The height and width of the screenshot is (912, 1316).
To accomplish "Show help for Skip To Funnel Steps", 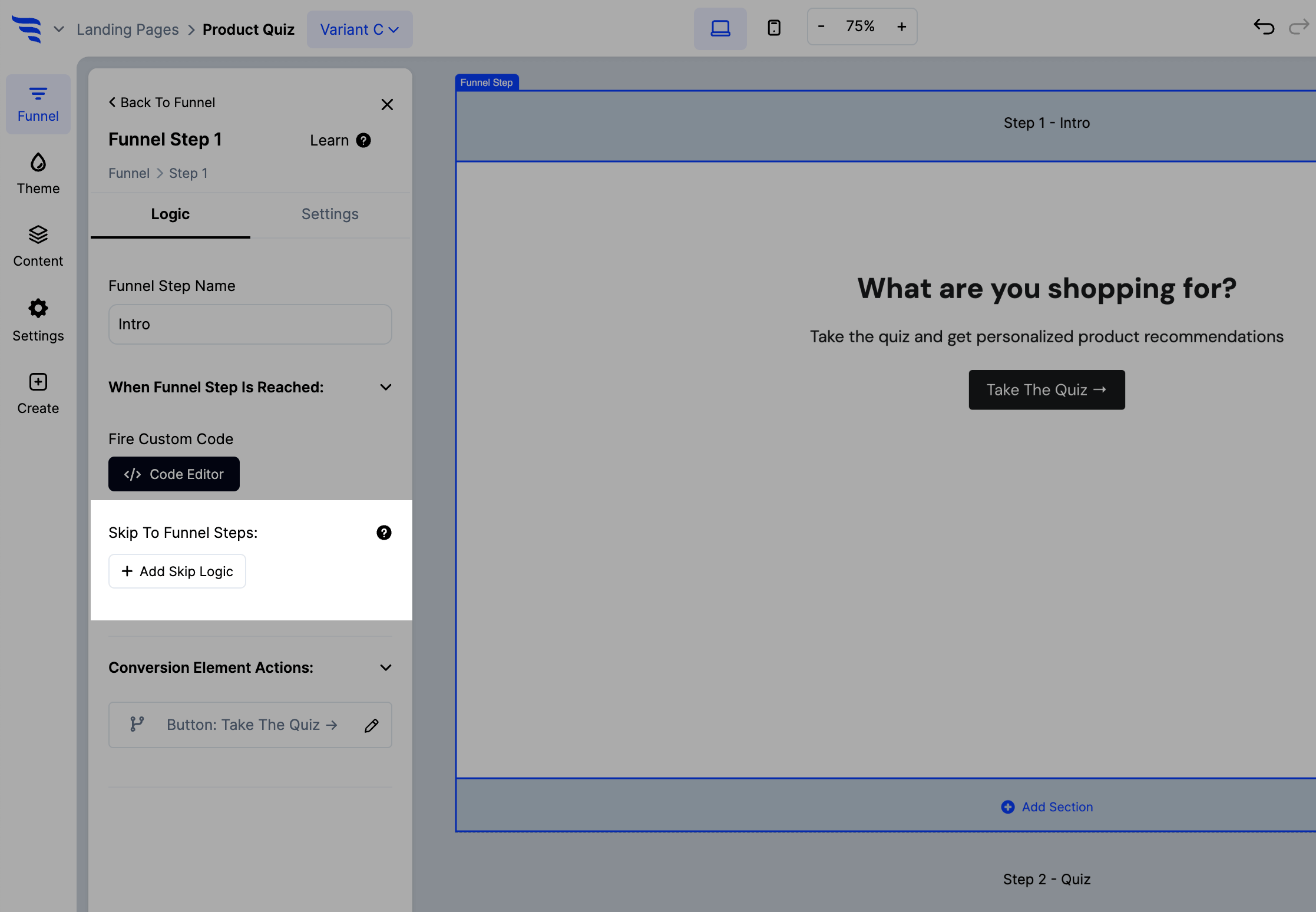I will (384, 533).
